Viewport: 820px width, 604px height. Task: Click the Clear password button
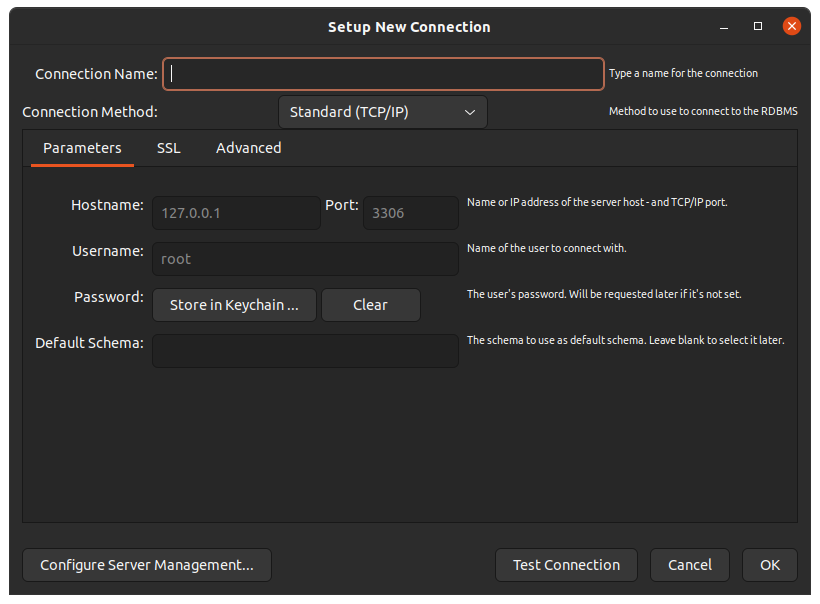pyautogui.click(x=370, y=305)
